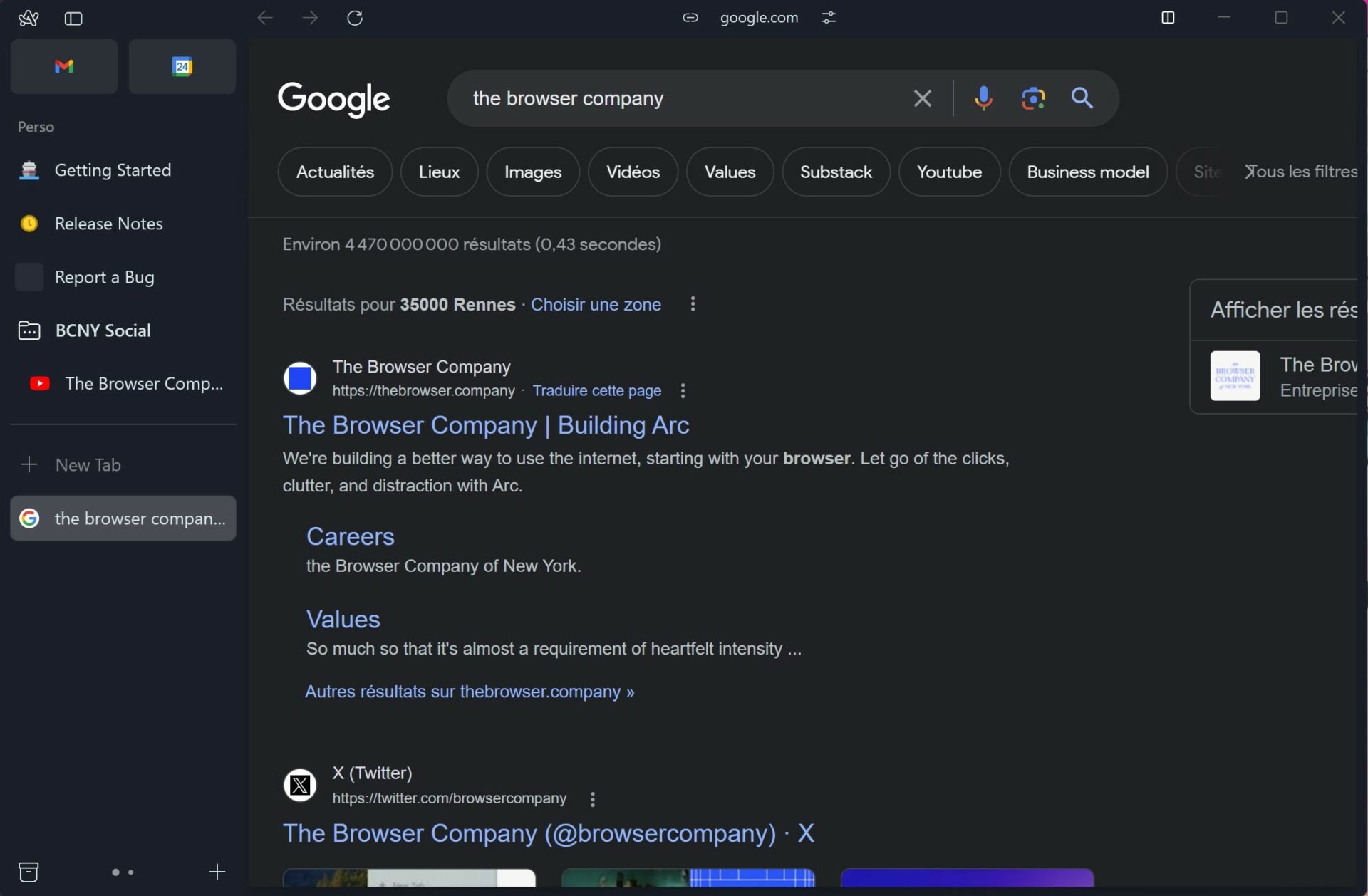Screen dimensions: 1368x896
Task: Go forward with the right arrow
Action: (x=310, y=18)
